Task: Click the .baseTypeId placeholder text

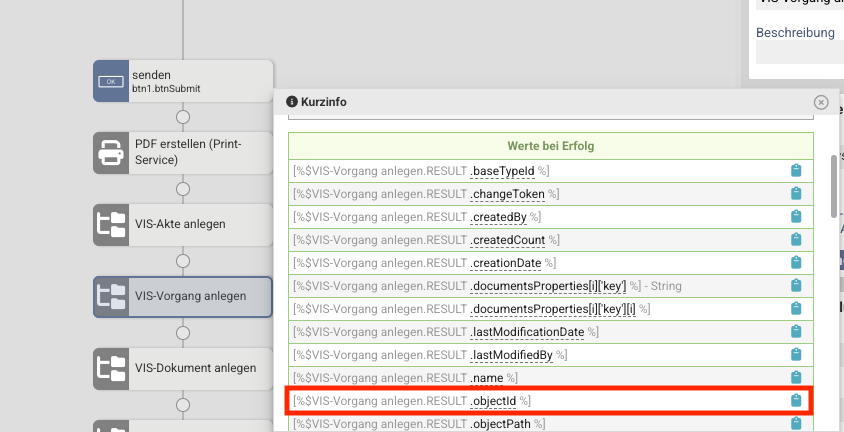Action: (x=503, y=171)
